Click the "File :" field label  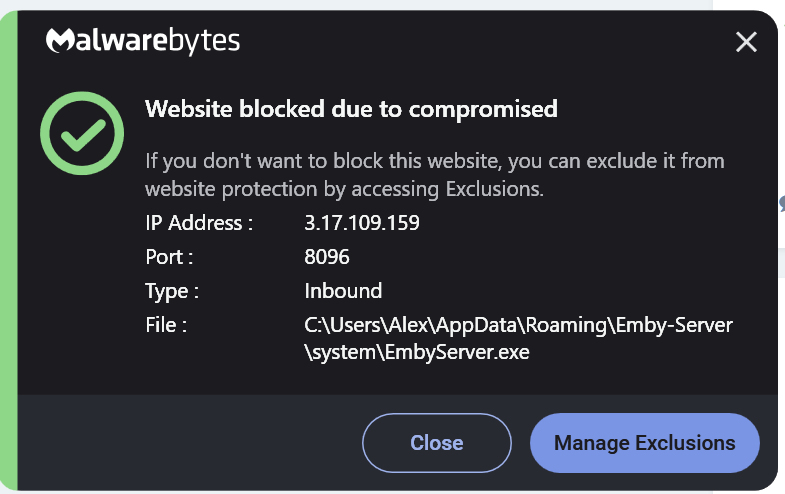pyautogui.click(x=166, y=325)
